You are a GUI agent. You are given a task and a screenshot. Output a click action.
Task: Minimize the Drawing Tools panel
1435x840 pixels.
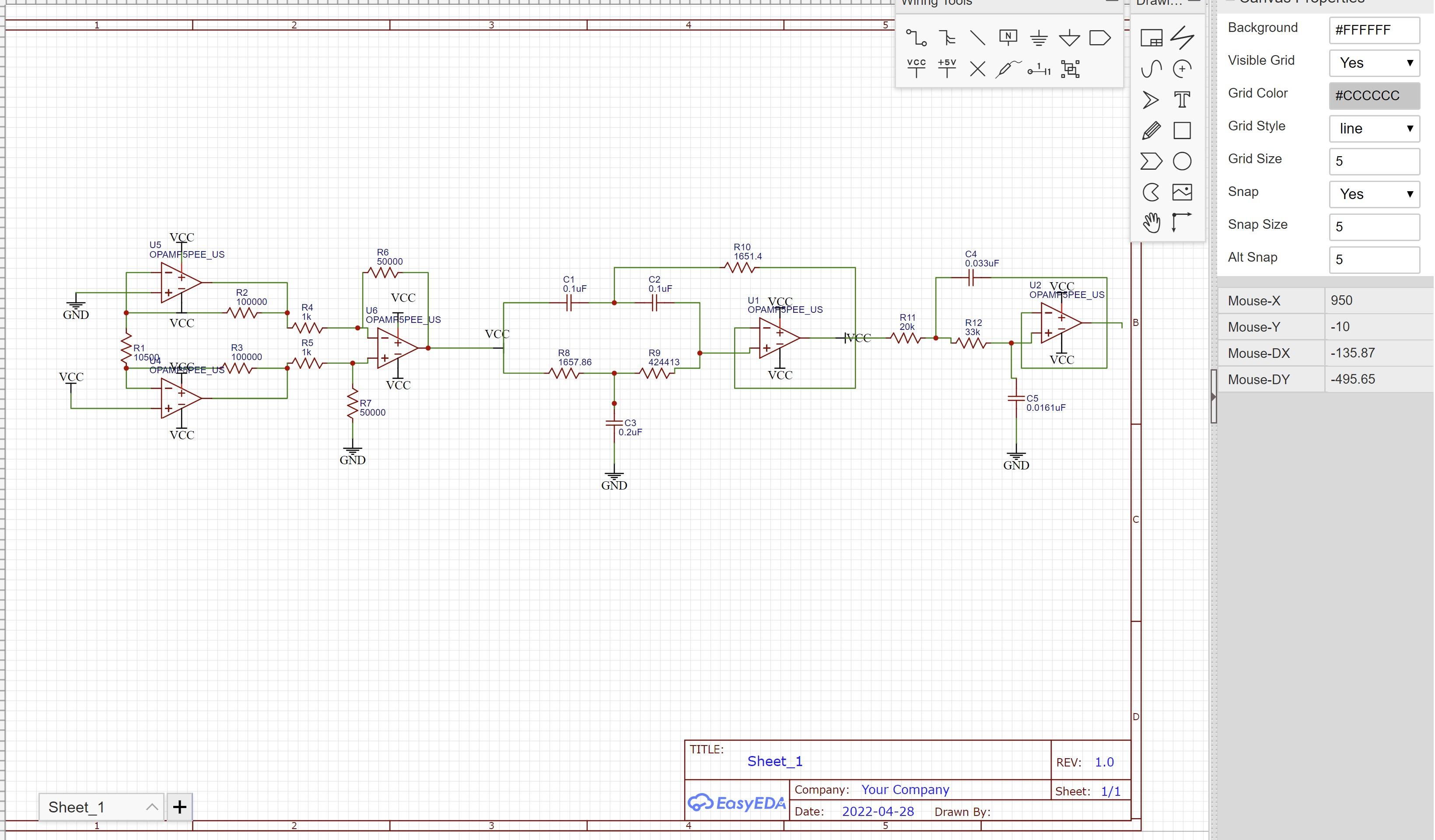coord(1195,2)
